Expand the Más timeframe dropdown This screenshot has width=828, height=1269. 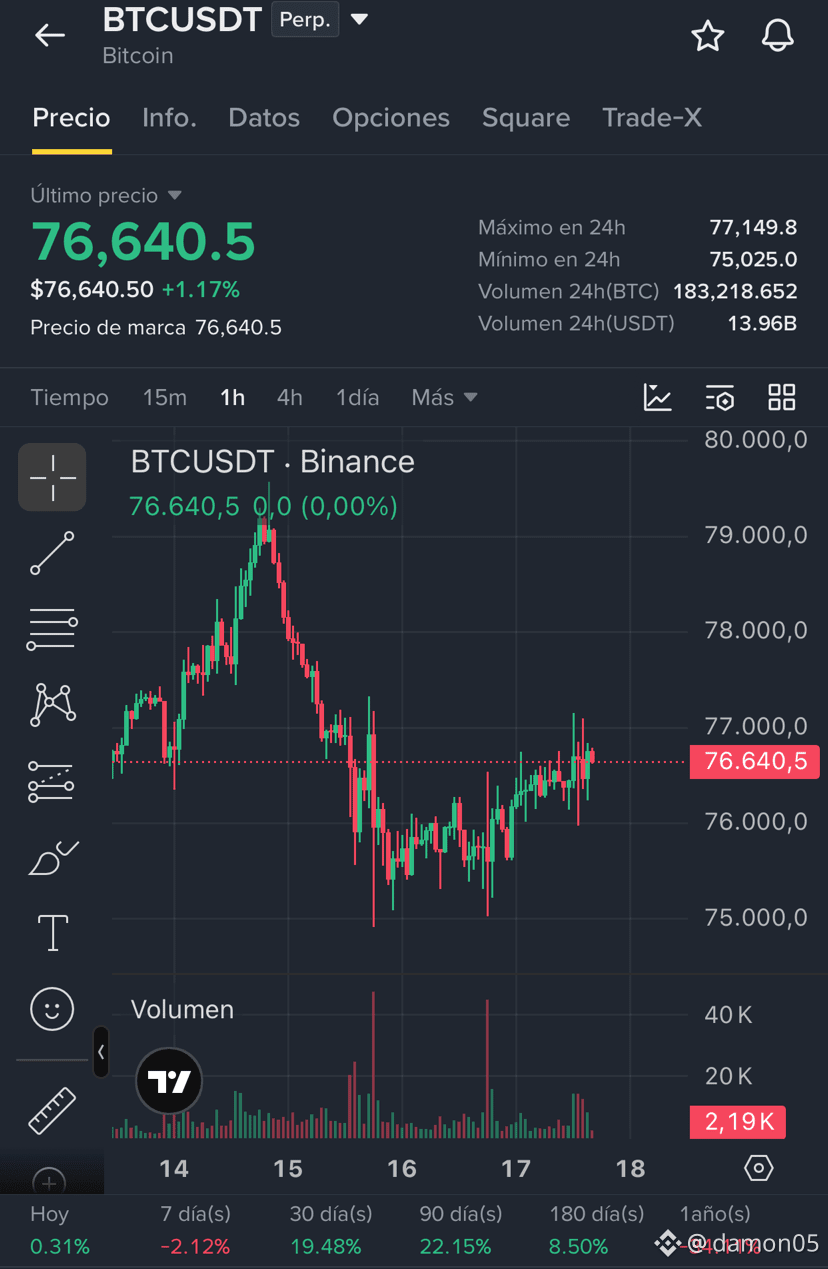coord(444,397)
